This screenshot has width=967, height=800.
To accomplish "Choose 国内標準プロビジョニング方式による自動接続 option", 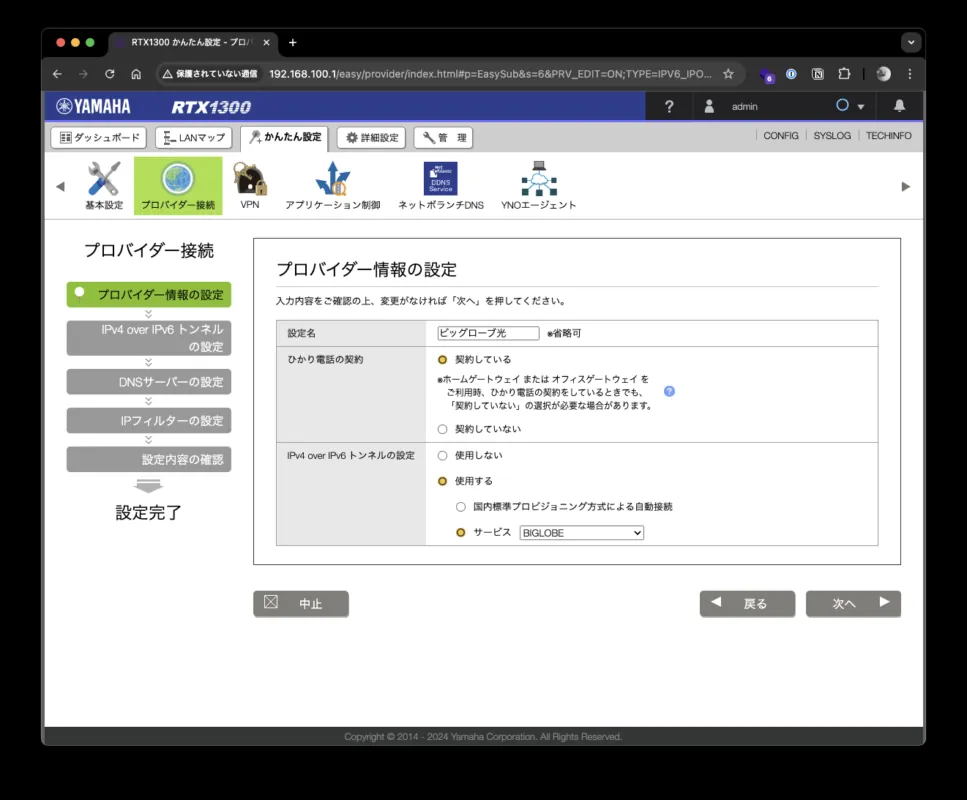I will tap(461, 507).
